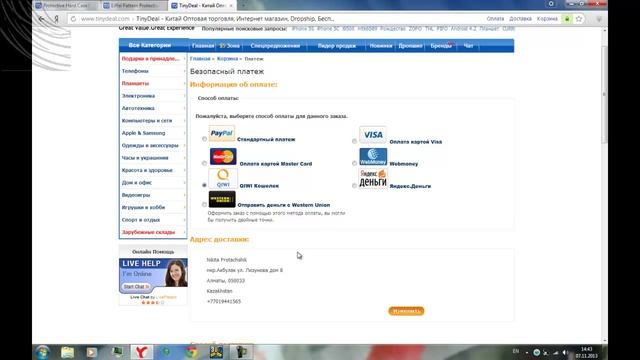640x360 pixels.
Task: Open Google Chrome from the taskbar
Action: point(191,352)
